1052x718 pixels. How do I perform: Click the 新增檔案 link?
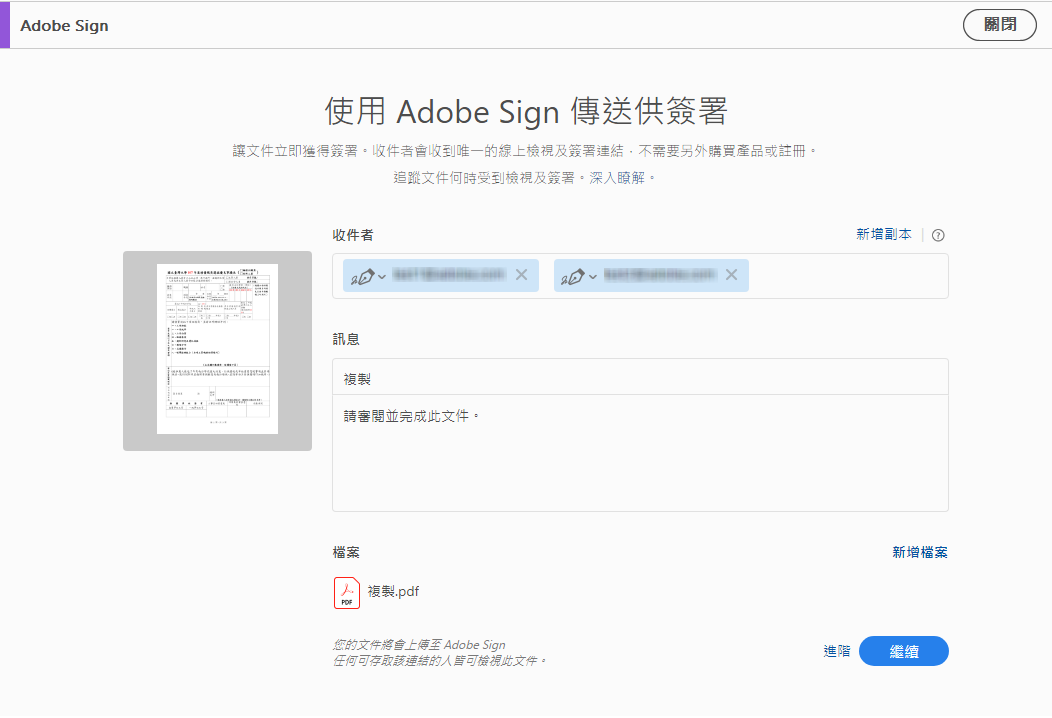click(920, 552)
